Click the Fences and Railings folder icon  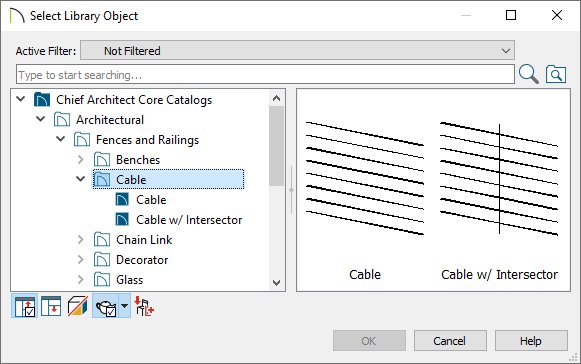pos(82,140)
